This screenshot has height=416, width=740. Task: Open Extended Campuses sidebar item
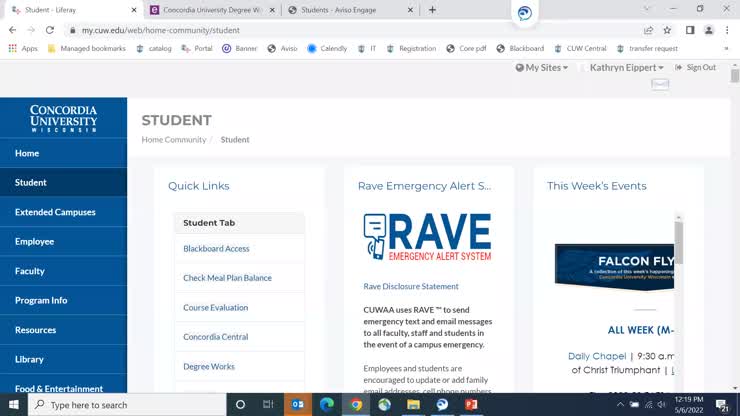(x=63, y=212)
